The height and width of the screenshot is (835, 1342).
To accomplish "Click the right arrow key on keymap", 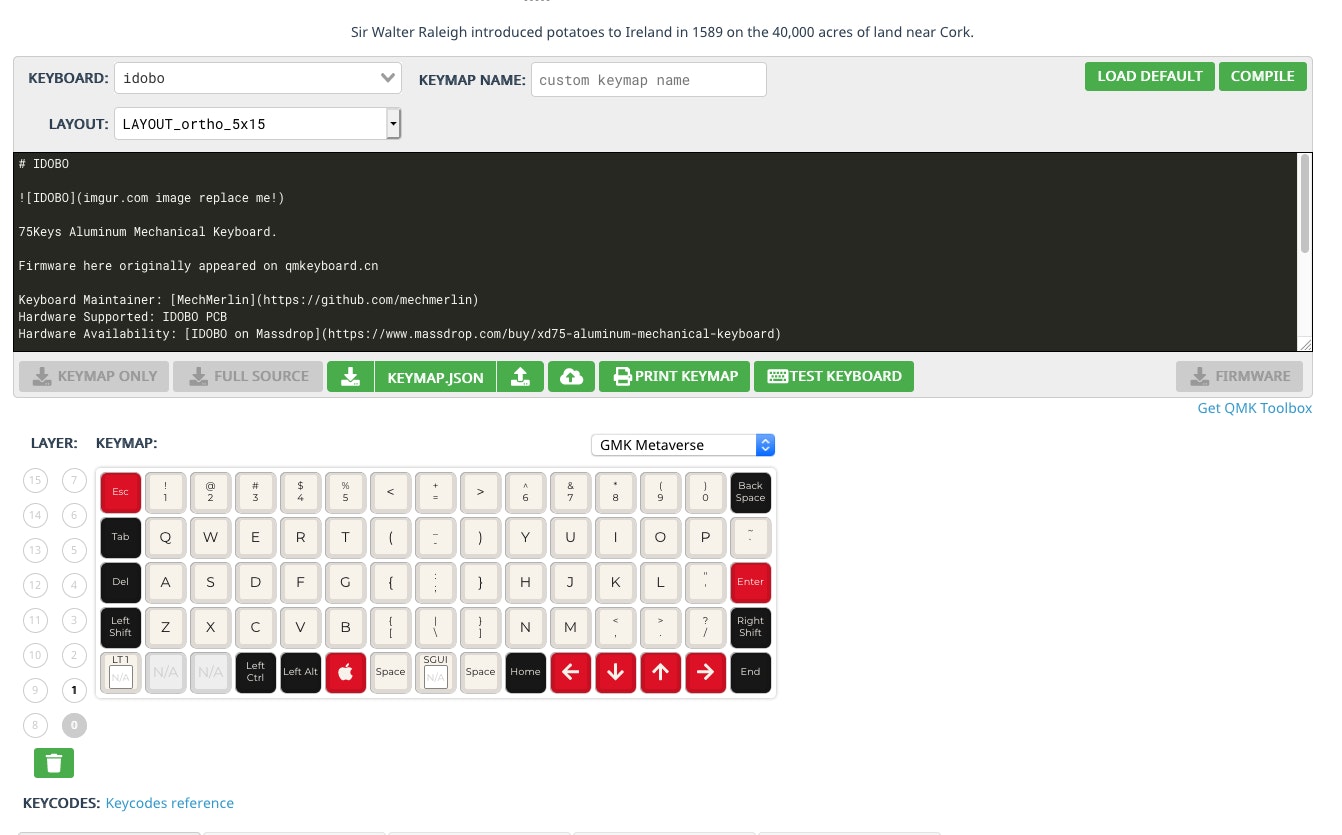I will coord(705,672).
